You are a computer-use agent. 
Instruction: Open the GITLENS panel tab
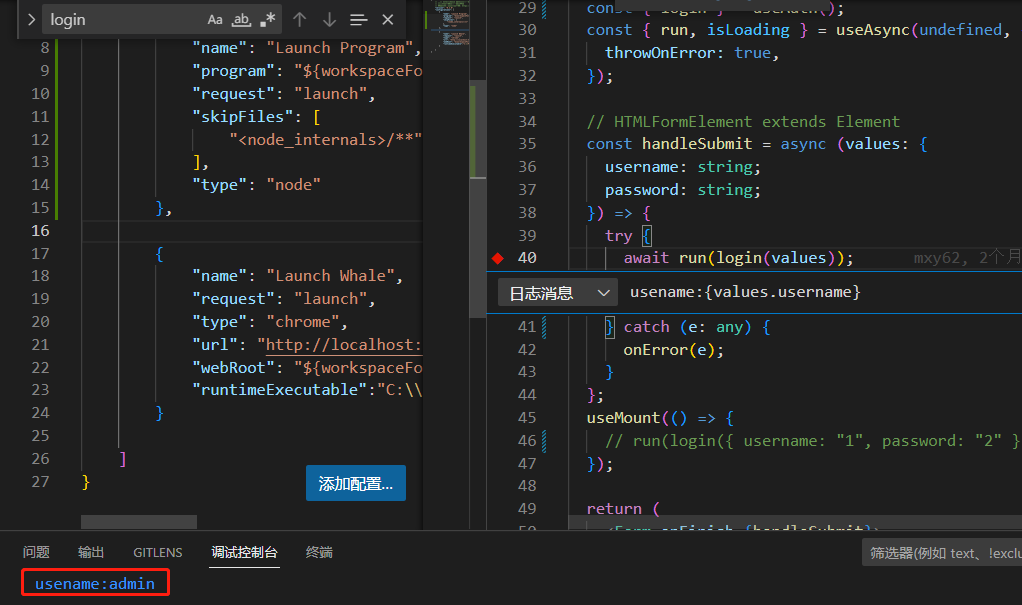(x=158, y=552)
